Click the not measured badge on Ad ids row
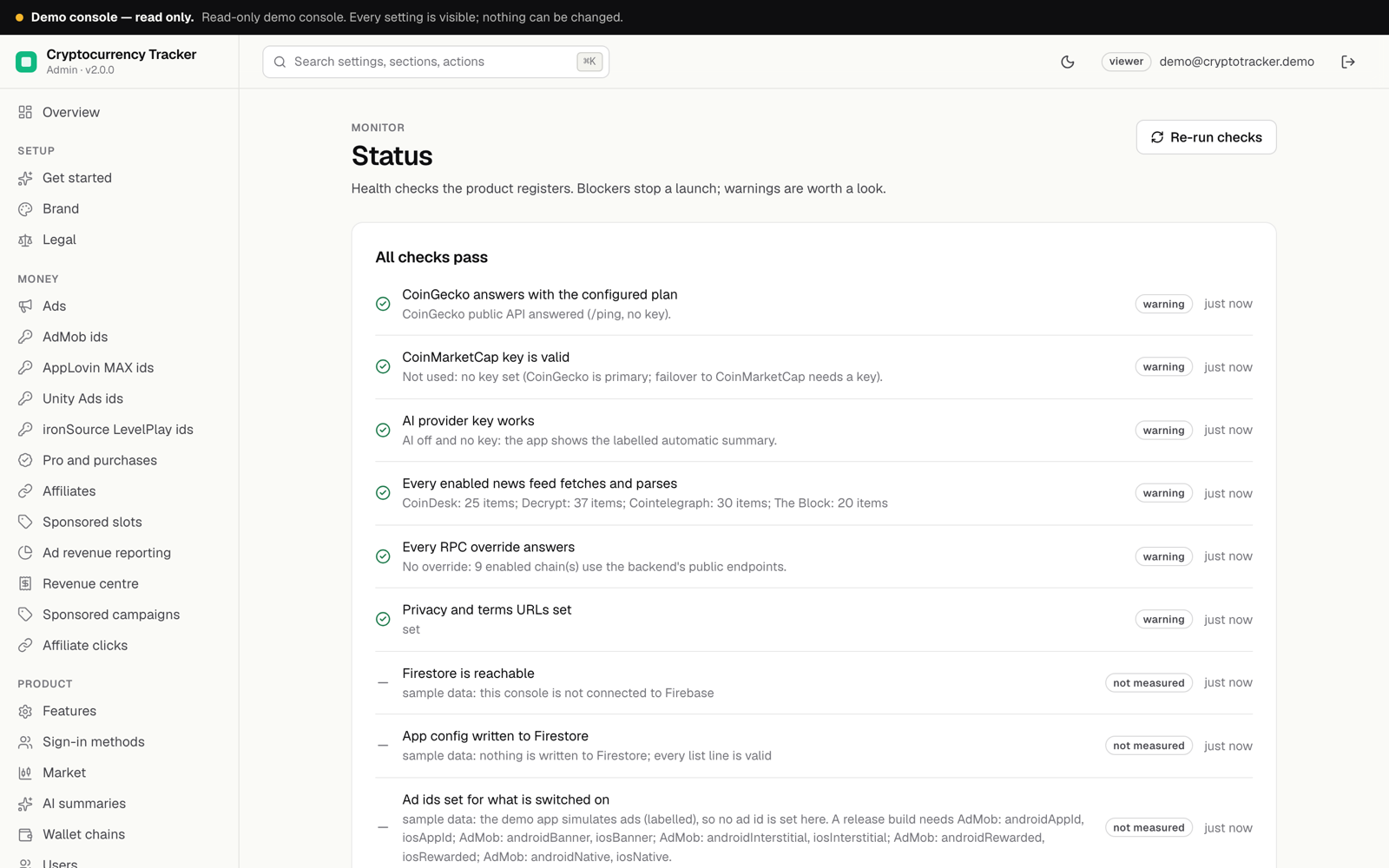Screen dimensions: 1389x868 tap(1149, 827)
